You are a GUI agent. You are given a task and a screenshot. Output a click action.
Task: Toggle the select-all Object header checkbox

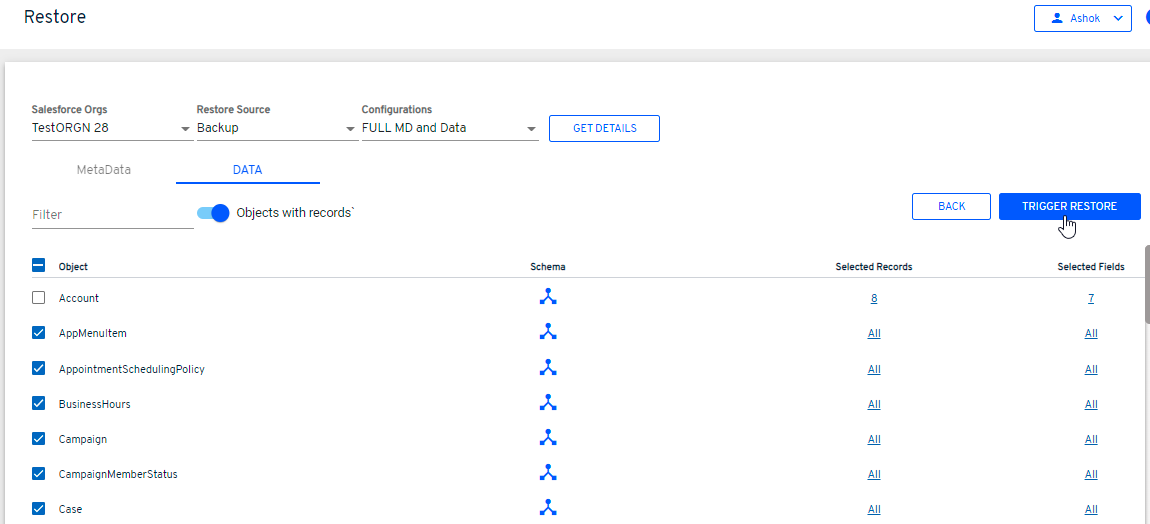pyautogui.click(x=39, y=266)
